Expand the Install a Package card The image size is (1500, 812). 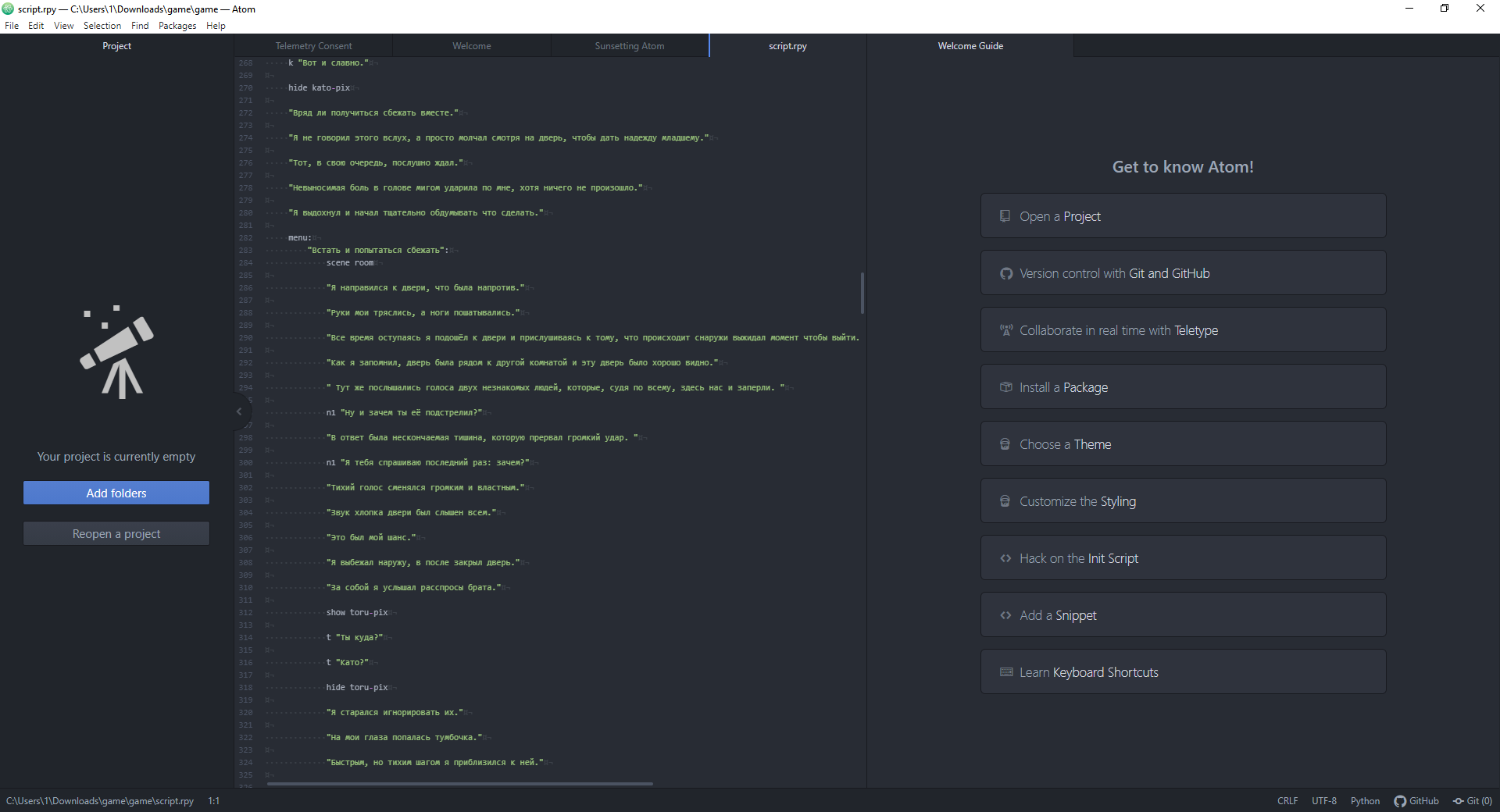(x=1183, y=387)
